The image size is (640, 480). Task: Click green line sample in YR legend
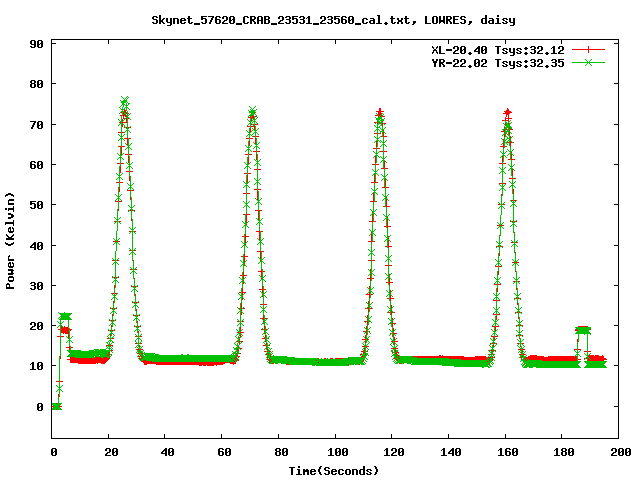pos(588,62)
